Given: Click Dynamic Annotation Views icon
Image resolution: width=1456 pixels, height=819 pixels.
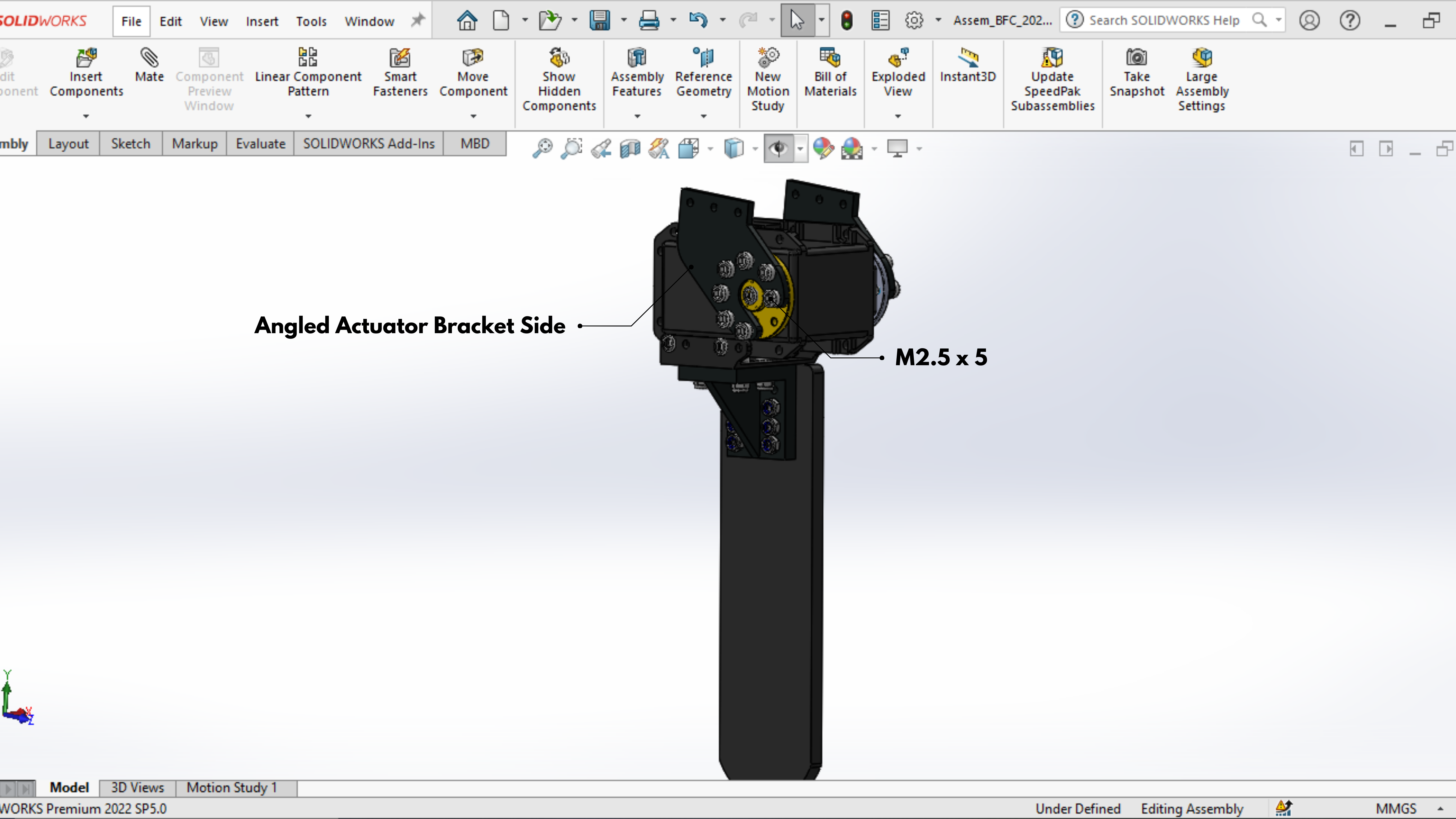Looking at the screenshot, I should (659, 149).
